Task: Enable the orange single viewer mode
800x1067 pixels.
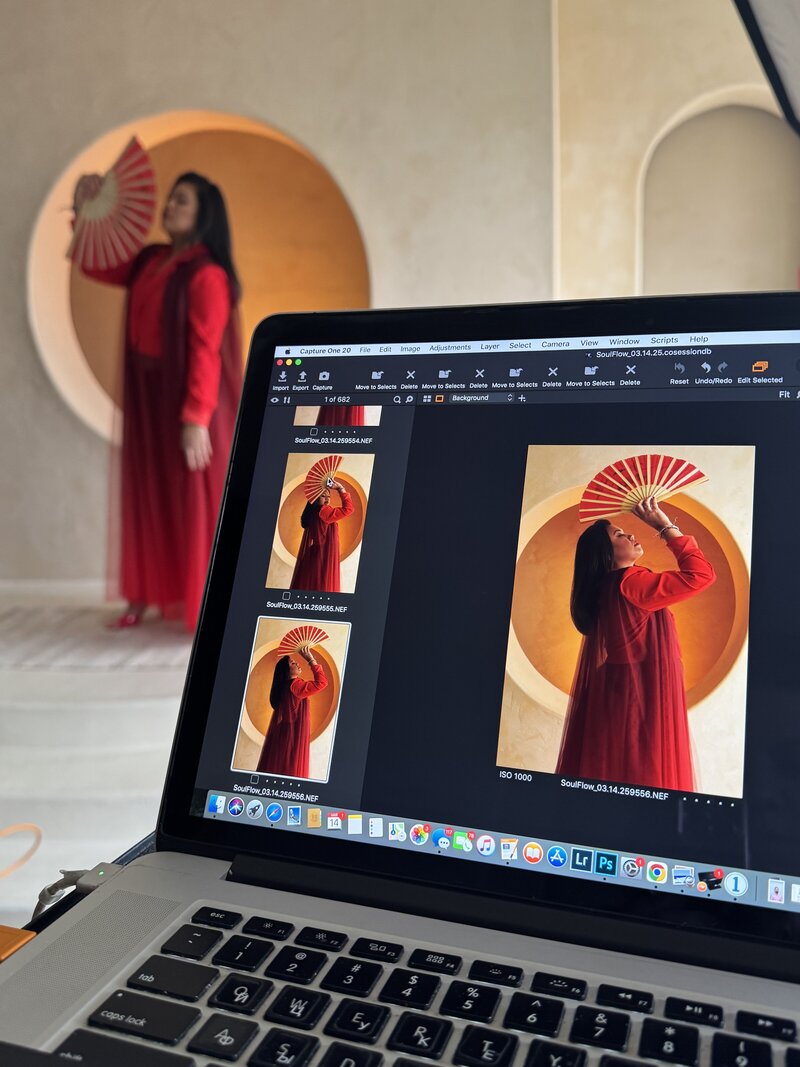Action: point(439,398)
